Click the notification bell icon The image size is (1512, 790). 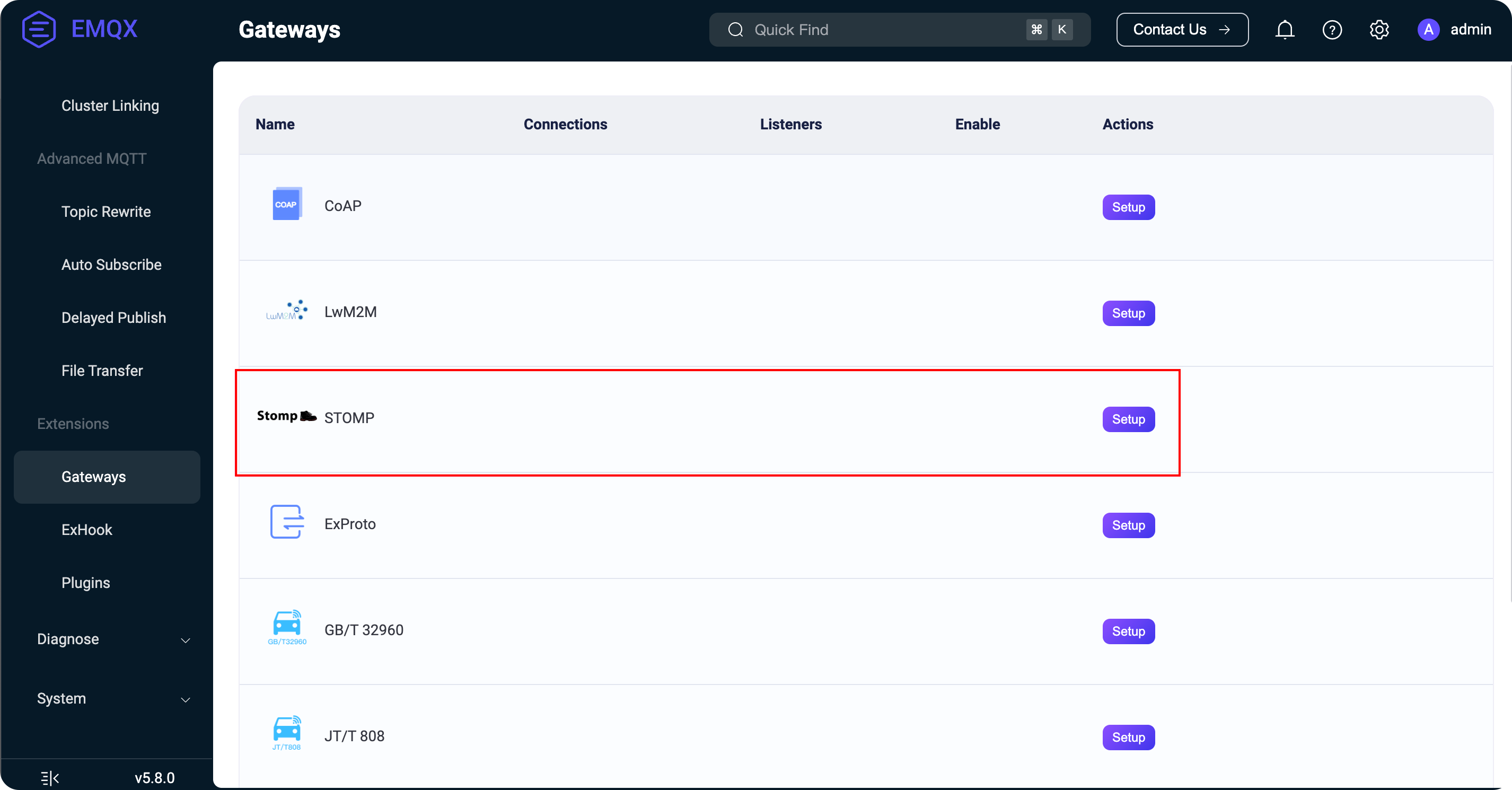pyautogui.click(x=1285, y=29)
